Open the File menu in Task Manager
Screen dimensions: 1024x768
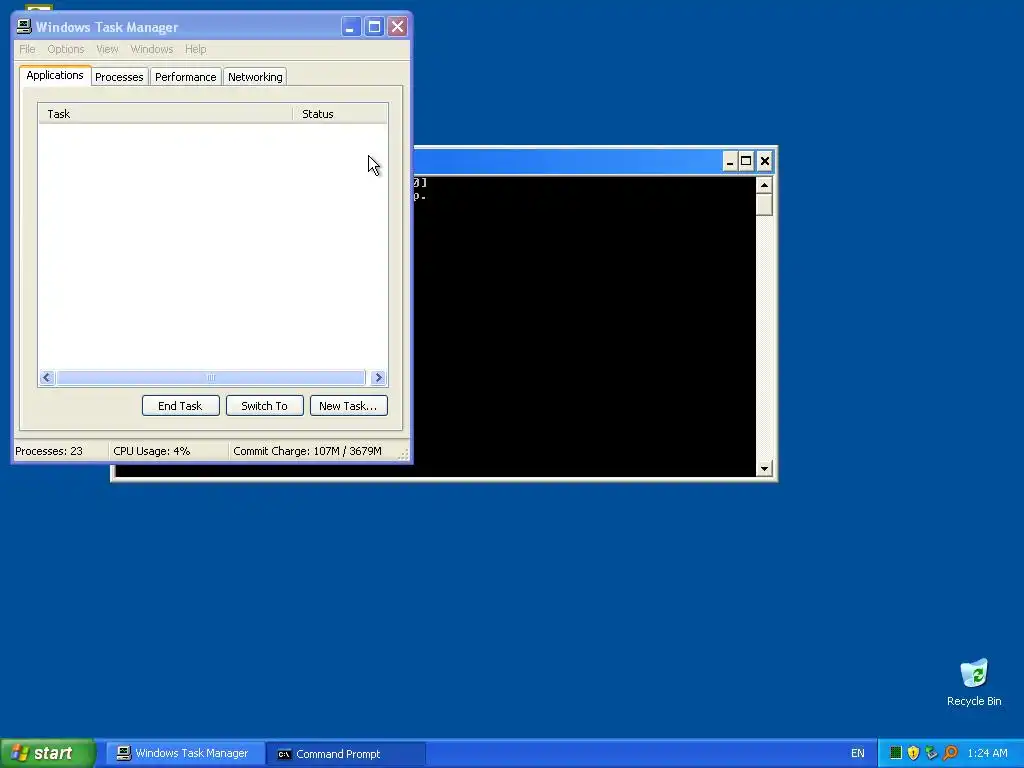tap(27, 49)
